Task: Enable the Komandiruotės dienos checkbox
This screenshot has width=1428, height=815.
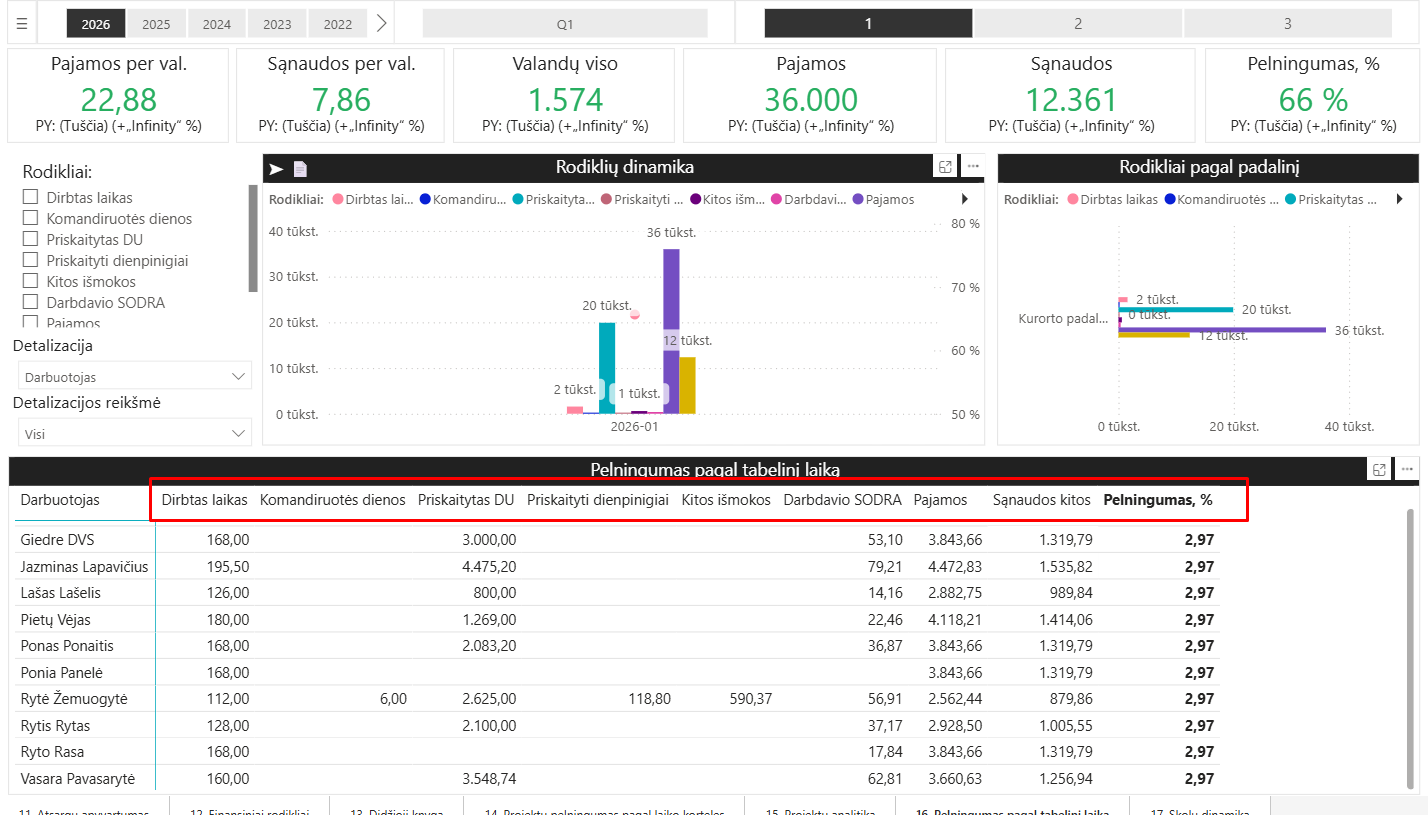Action: point(31,219)
